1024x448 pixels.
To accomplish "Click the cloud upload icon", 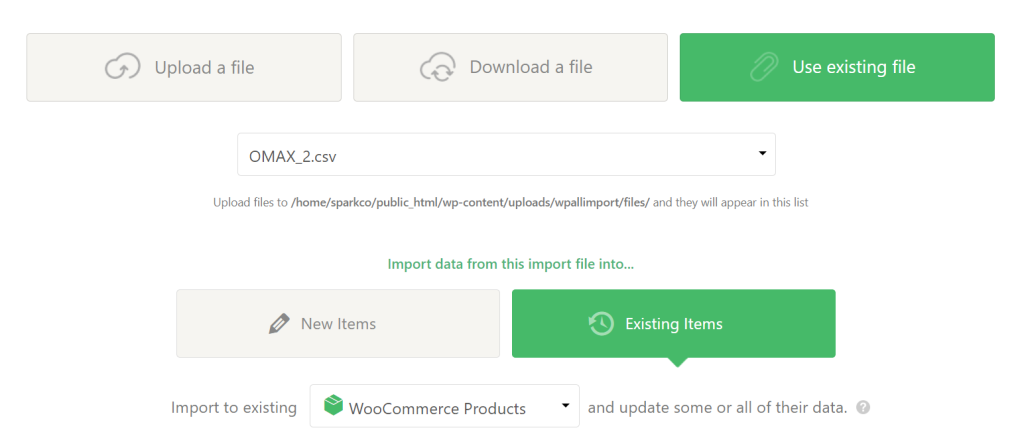I will click(x=122, y=67).
